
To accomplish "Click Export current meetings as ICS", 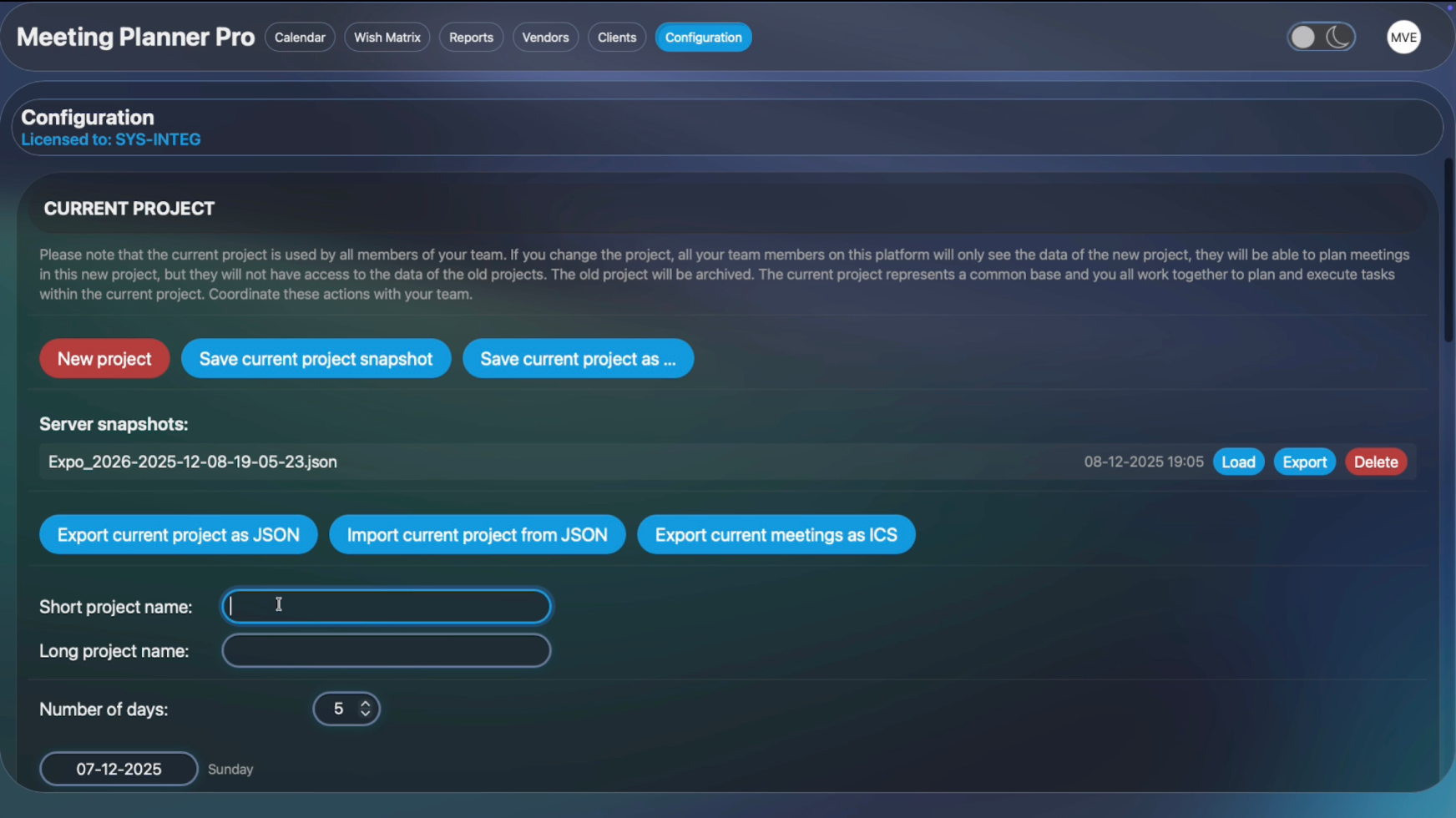I will (x=776, y=535).
